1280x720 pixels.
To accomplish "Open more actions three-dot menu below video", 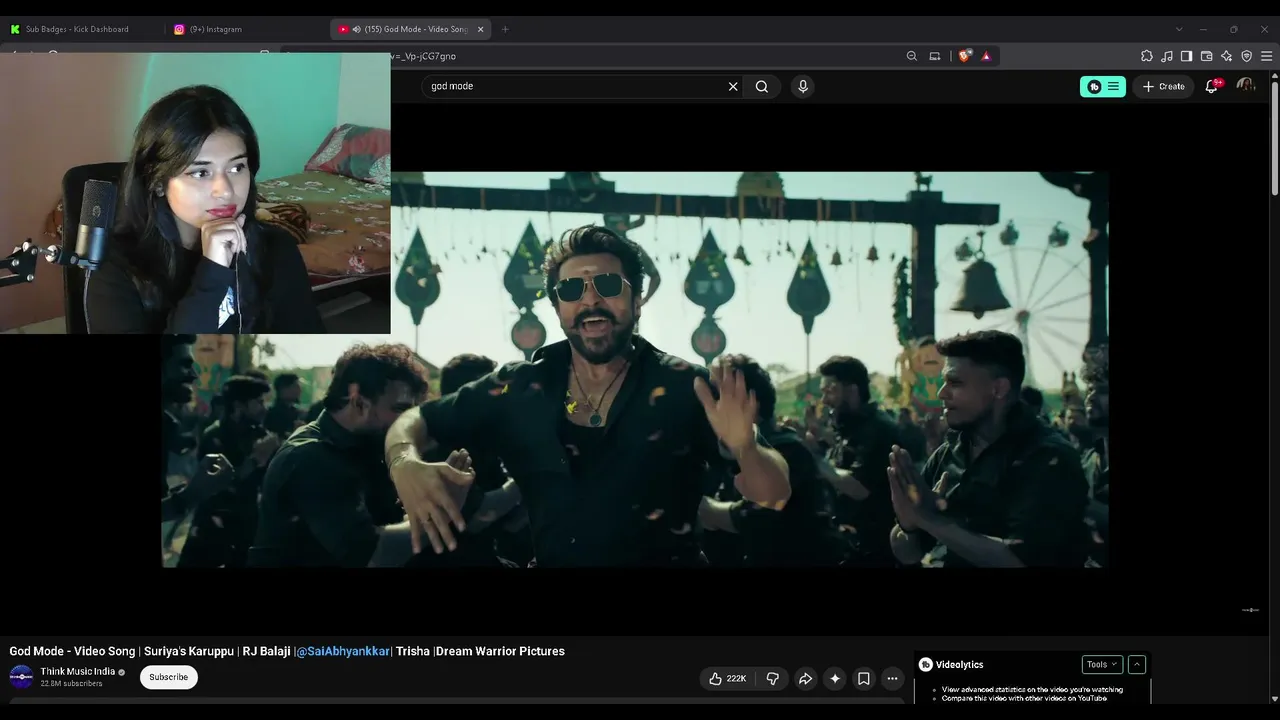I will point(892,679).
